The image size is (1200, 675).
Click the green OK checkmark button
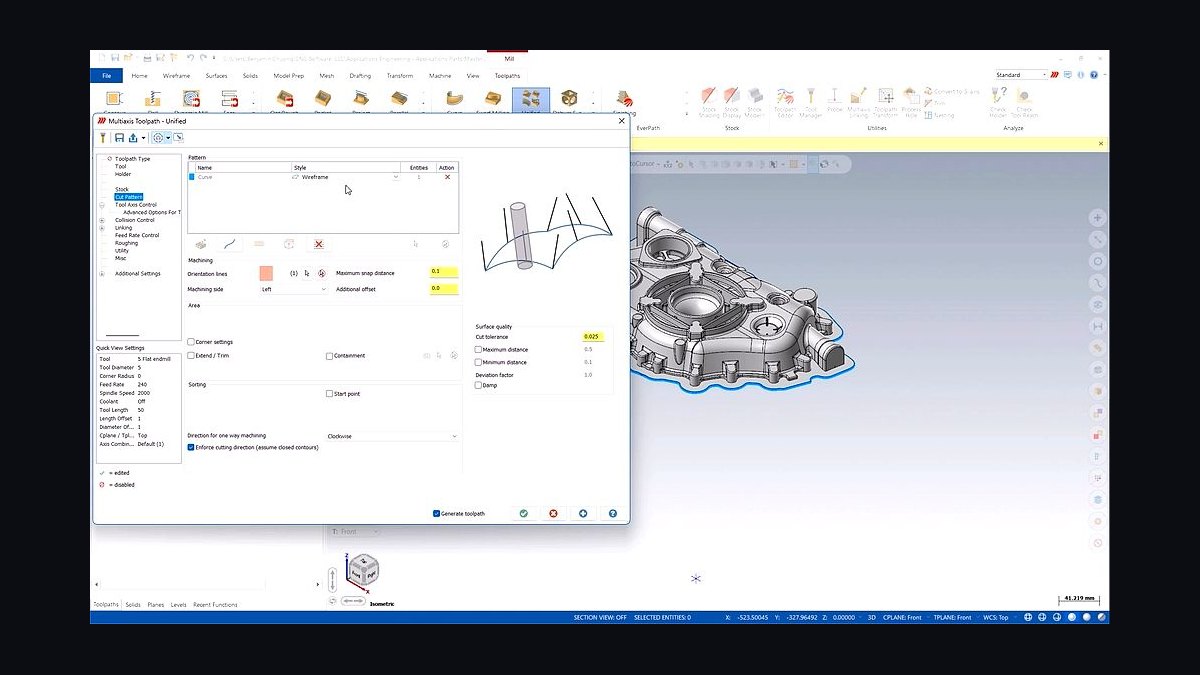(x=523, y=513)
